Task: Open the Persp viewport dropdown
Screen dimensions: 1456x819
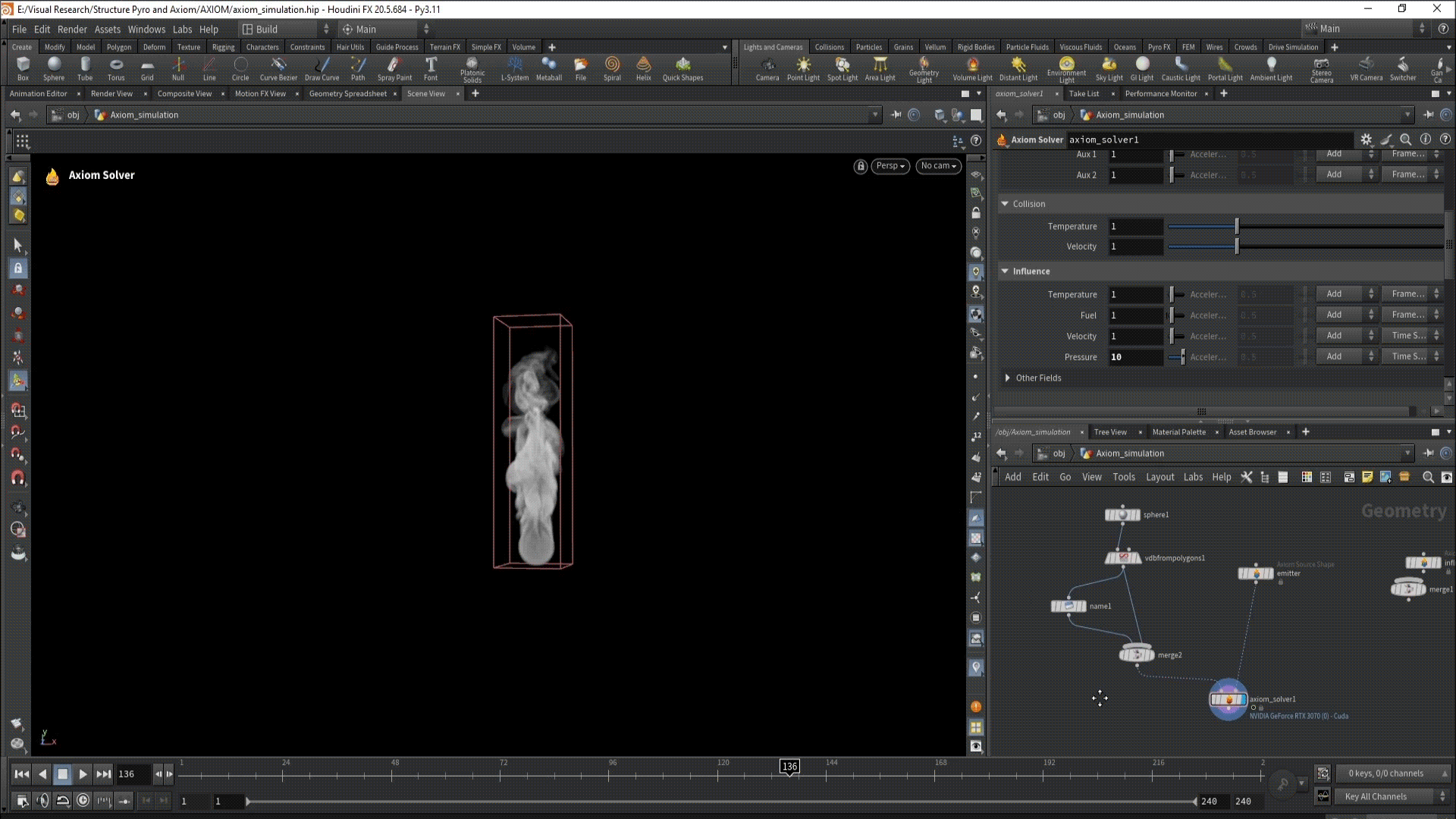Action: (x=890, y=166)
